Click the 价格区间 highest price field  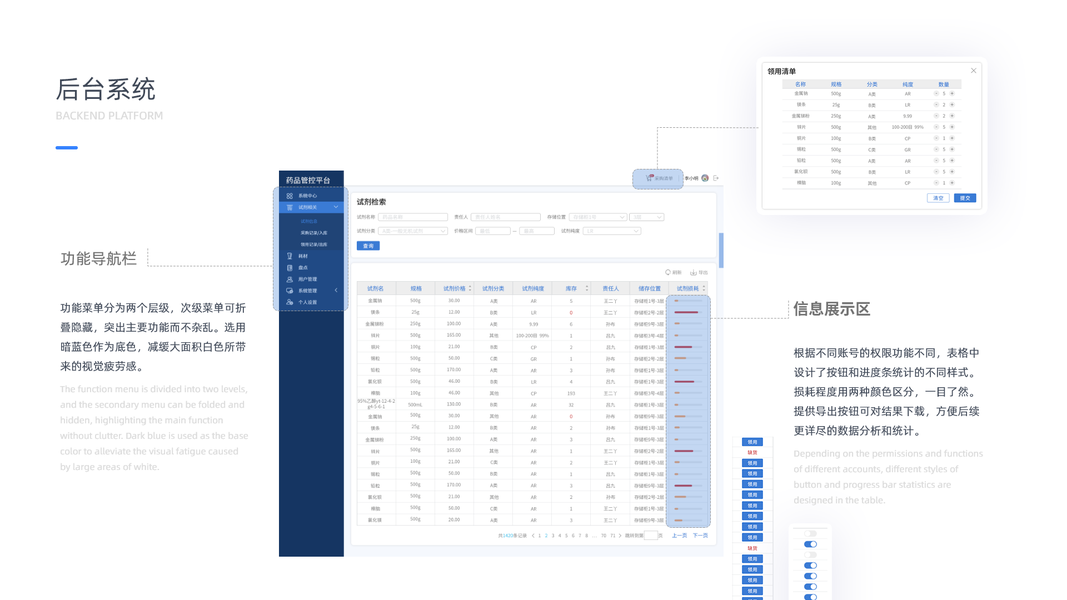coord(537,231)
